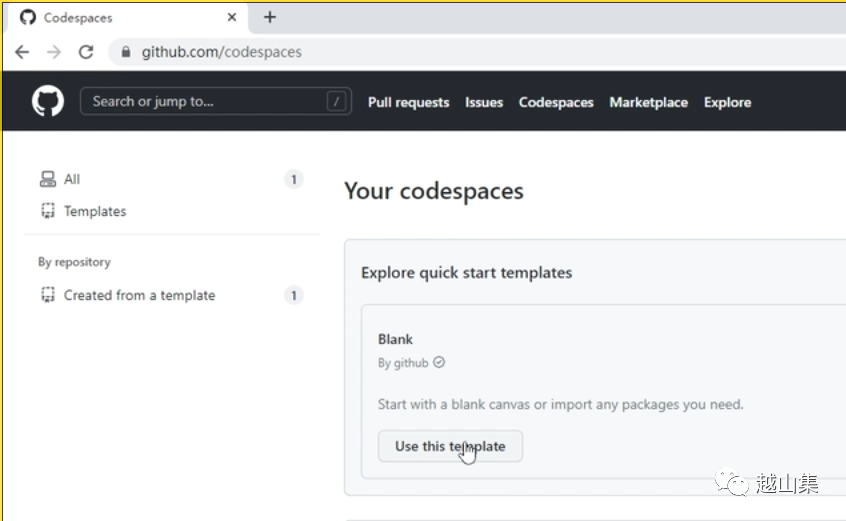Image resolution: width=846 pixels, height=521 pixels.
Task: Click the GitHub Octocat logo
Action: 47,102
